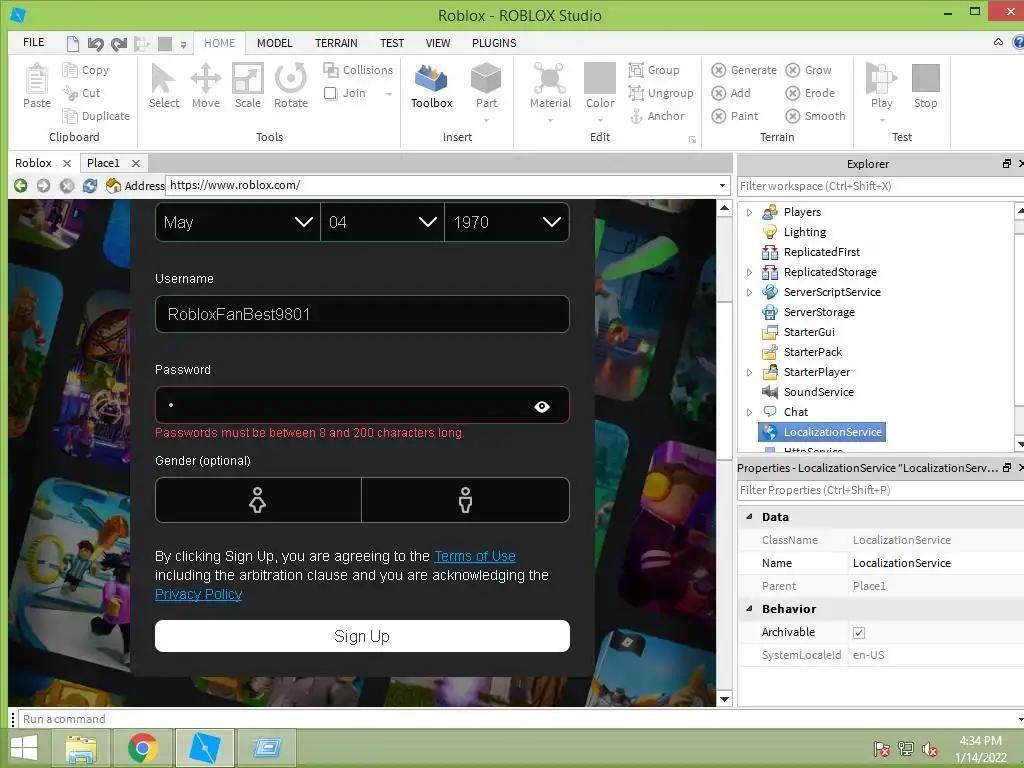Select the Paint terrain tool
This screenshot has width=1024, height=768.
735,116
